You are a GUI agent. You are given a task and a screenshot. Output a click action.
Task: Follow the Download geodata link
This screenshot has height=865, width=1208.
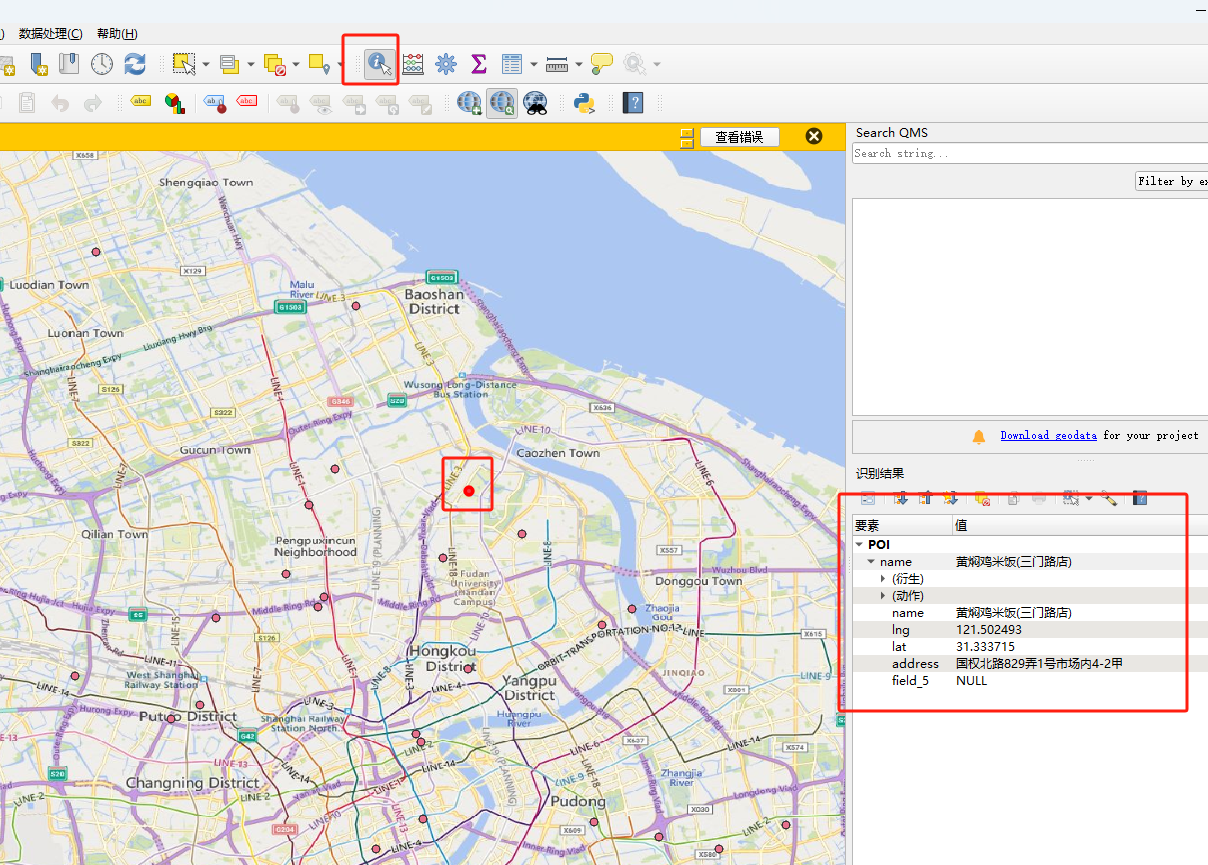pyautogui.click(x=1047, y=436)
